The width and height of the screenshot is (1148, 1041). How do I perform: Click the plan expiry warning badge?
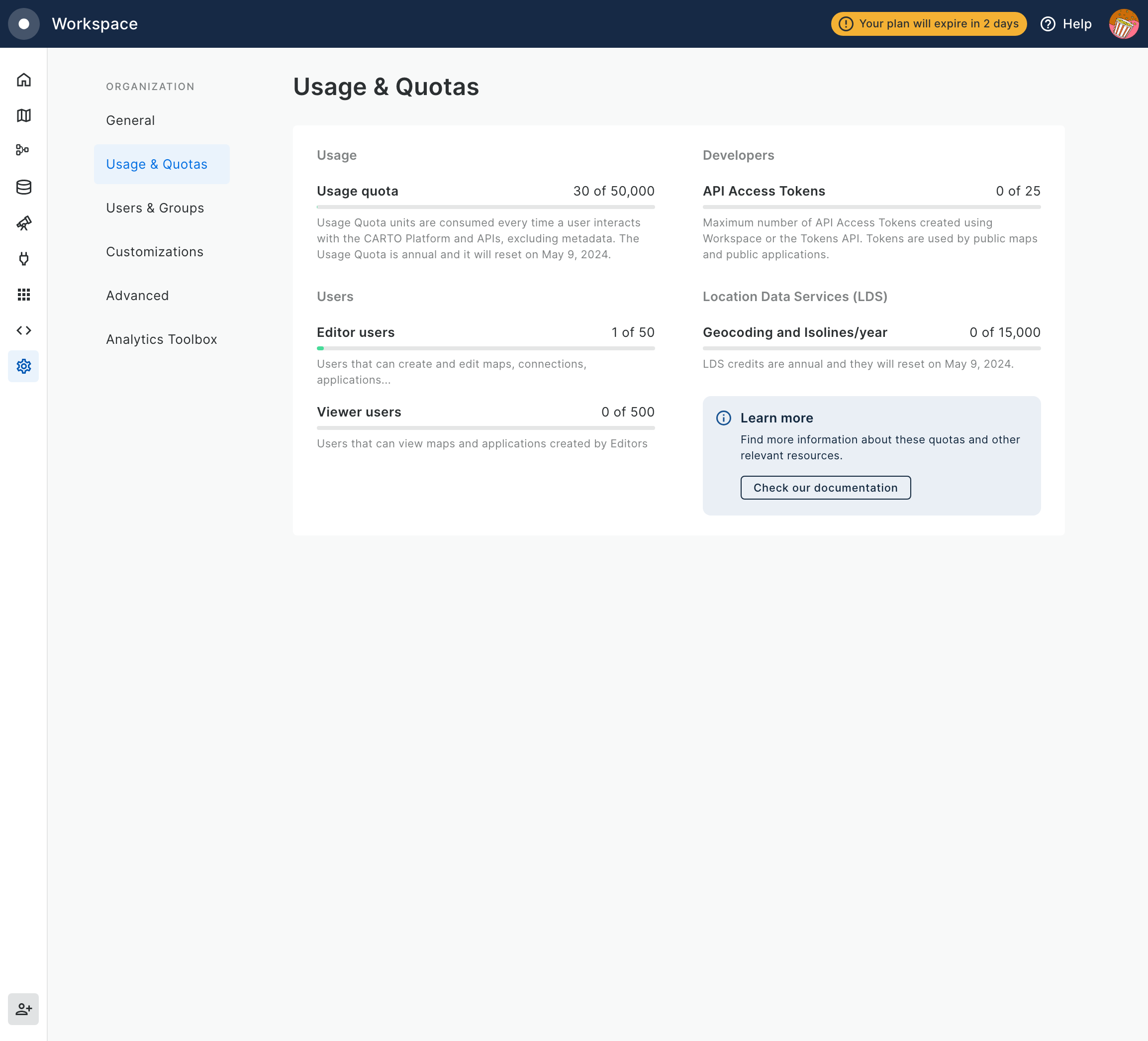tap(928, 24)
